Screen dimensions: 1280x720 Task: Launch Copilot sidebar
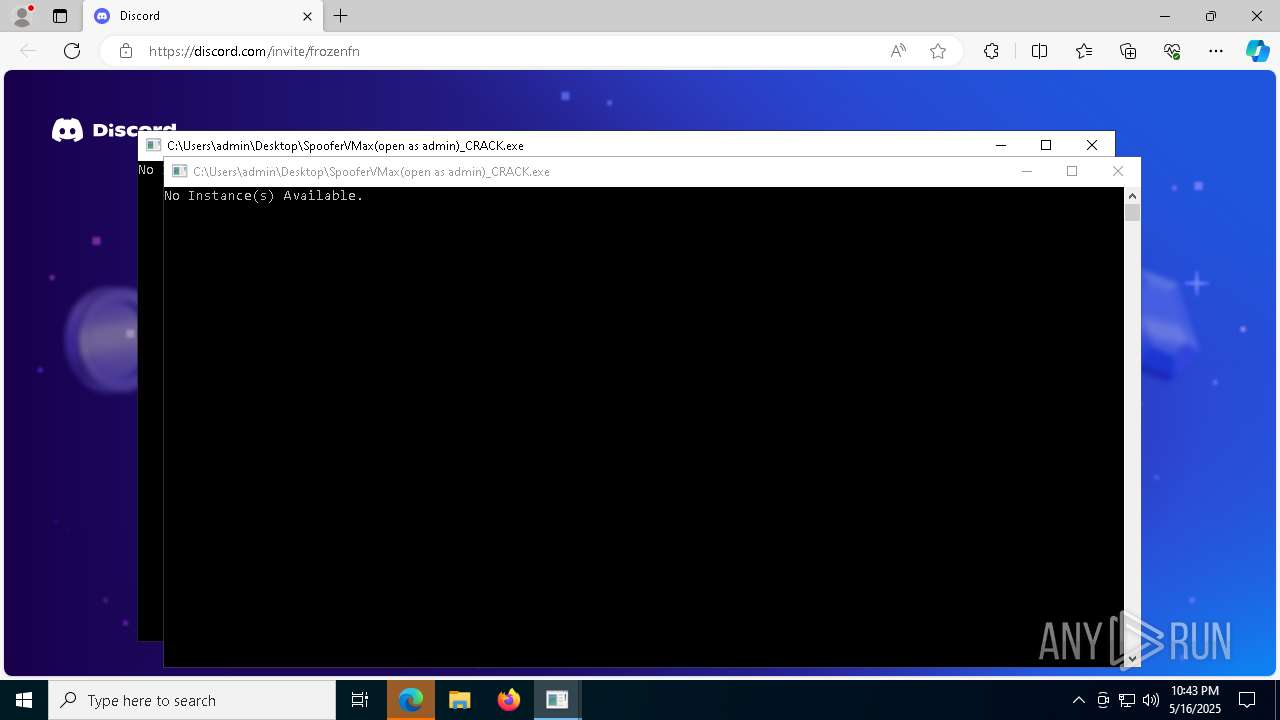(1257, 51)
